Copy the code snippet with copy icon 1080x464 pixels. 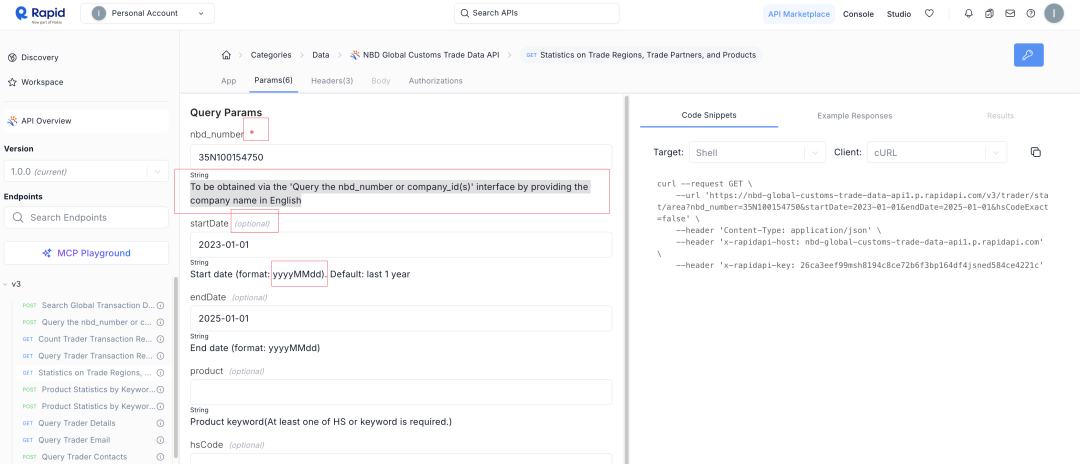tap(1035, 152)
